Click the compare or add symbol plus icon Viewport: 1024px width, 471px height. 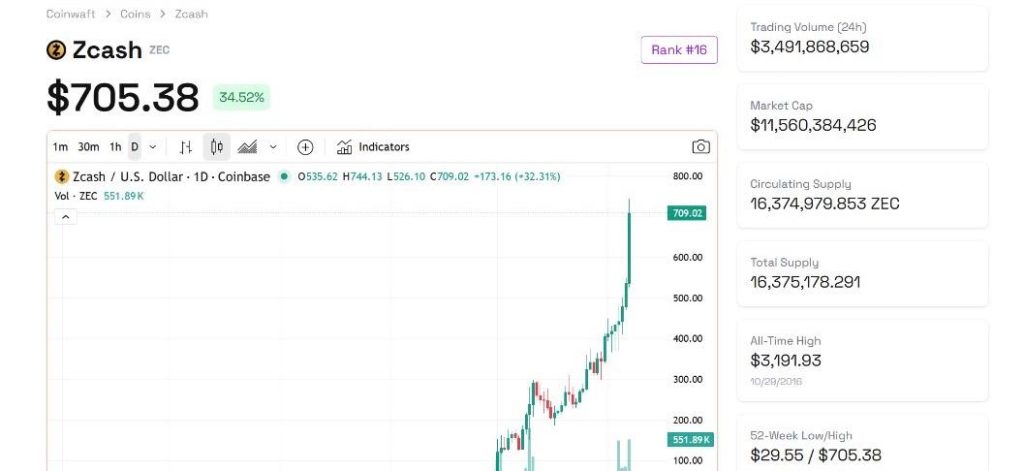click(x=305, y=147)
